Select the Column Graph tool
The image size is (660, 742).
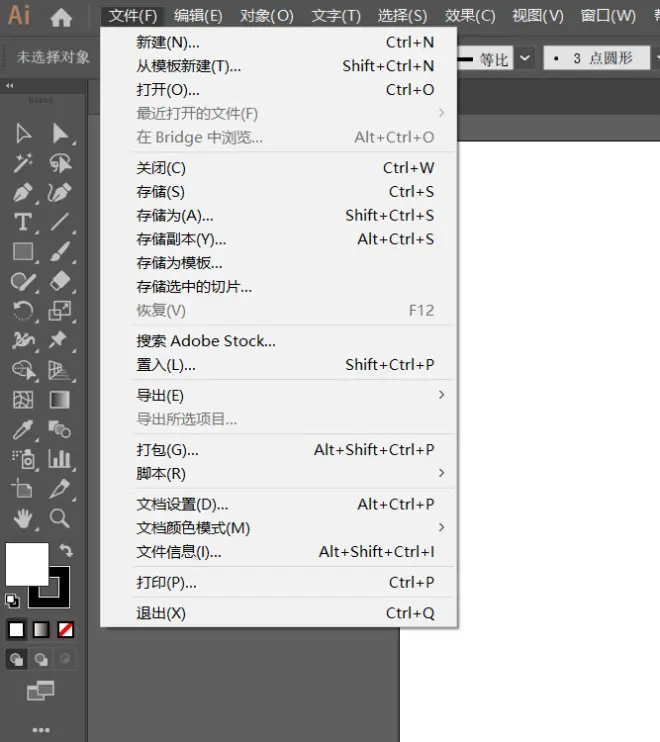[60, 459]
